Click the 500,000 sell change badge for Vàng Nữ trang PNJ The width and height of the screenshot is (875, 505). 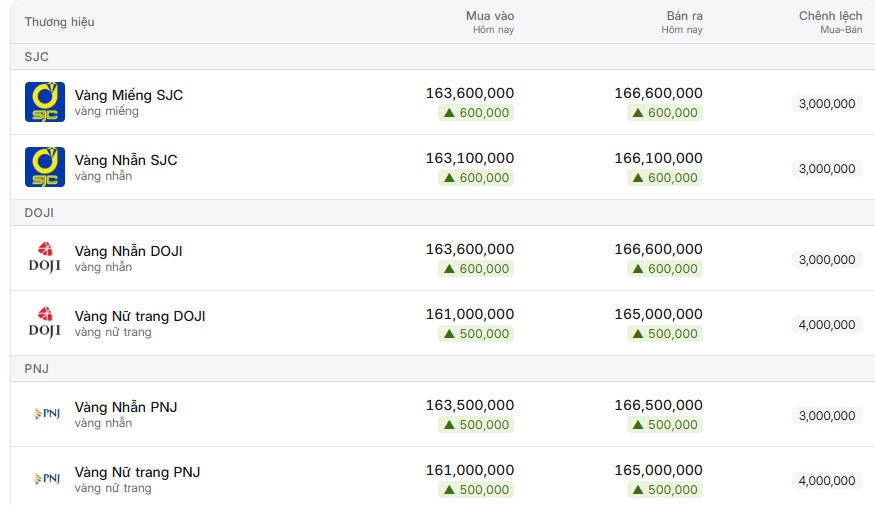tap(665, 490)
